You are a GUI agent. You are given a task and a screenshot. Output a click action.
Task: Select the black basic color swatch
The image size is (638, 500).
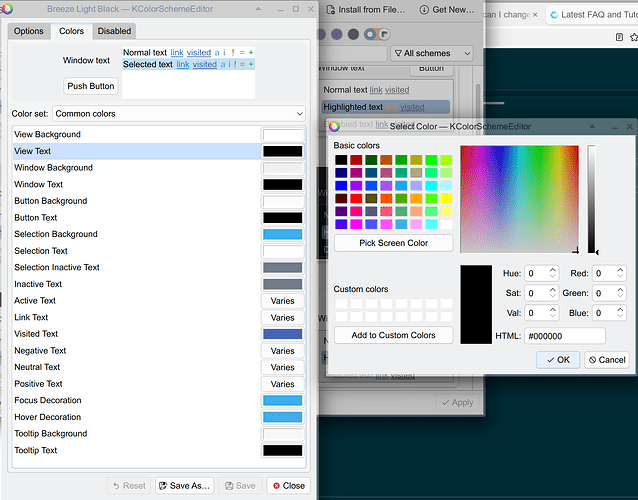341,160
